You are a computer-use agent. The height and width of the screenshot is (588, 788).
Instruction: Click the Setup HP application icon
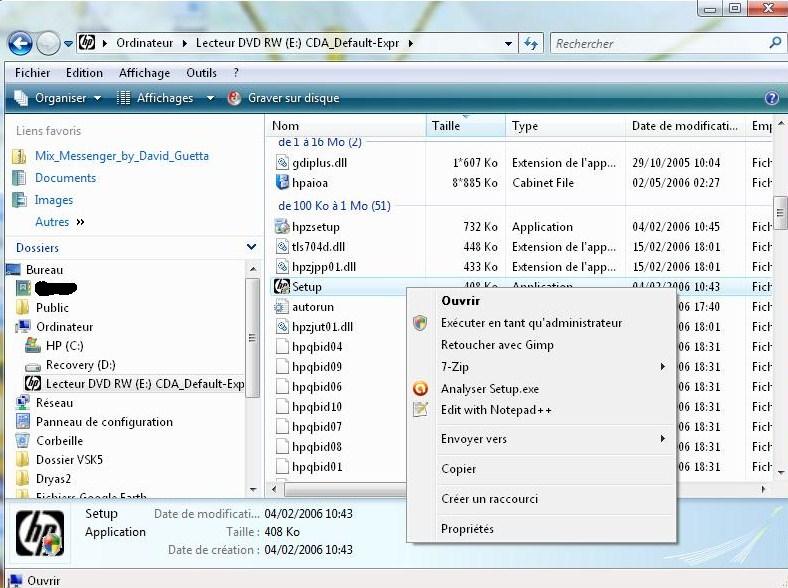tap(282, 287)
